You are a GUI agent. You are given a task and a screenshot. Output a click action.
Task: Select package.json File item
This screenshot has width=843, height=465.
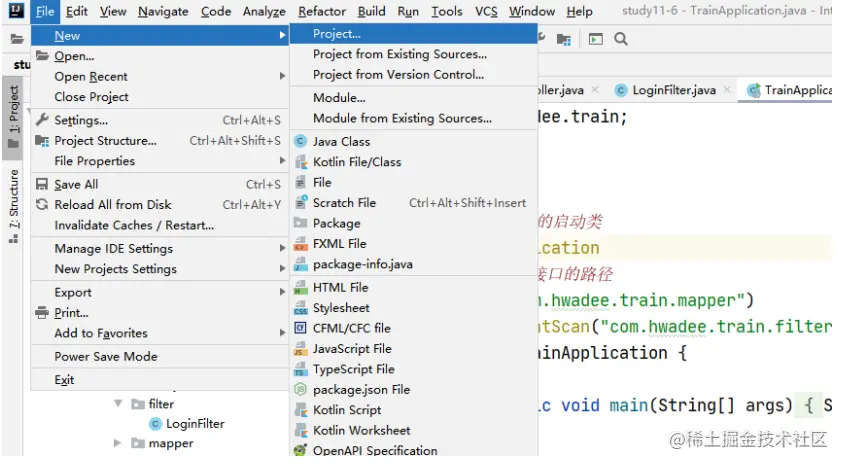361,389
